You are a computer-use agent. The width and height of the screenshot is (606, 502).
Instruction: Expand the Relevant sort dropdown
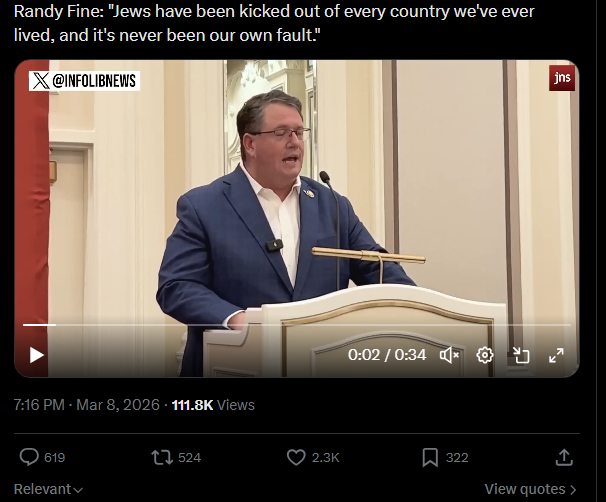click(x=48, y=489)
